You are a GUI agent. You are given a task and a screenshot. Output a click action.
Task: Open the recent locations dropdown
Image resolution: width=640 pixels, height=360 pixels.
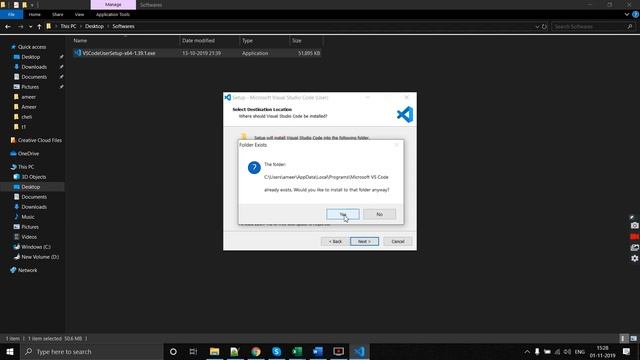[x=31, y=27]
